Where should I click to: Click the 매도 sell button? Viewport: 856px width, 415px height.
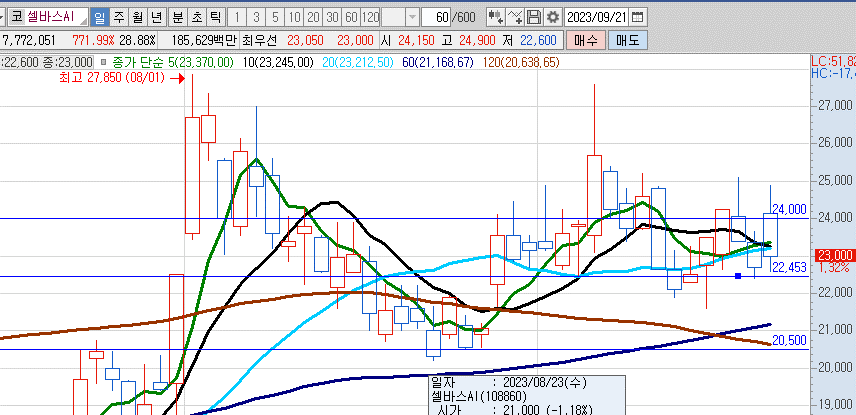tap(627, 40)
